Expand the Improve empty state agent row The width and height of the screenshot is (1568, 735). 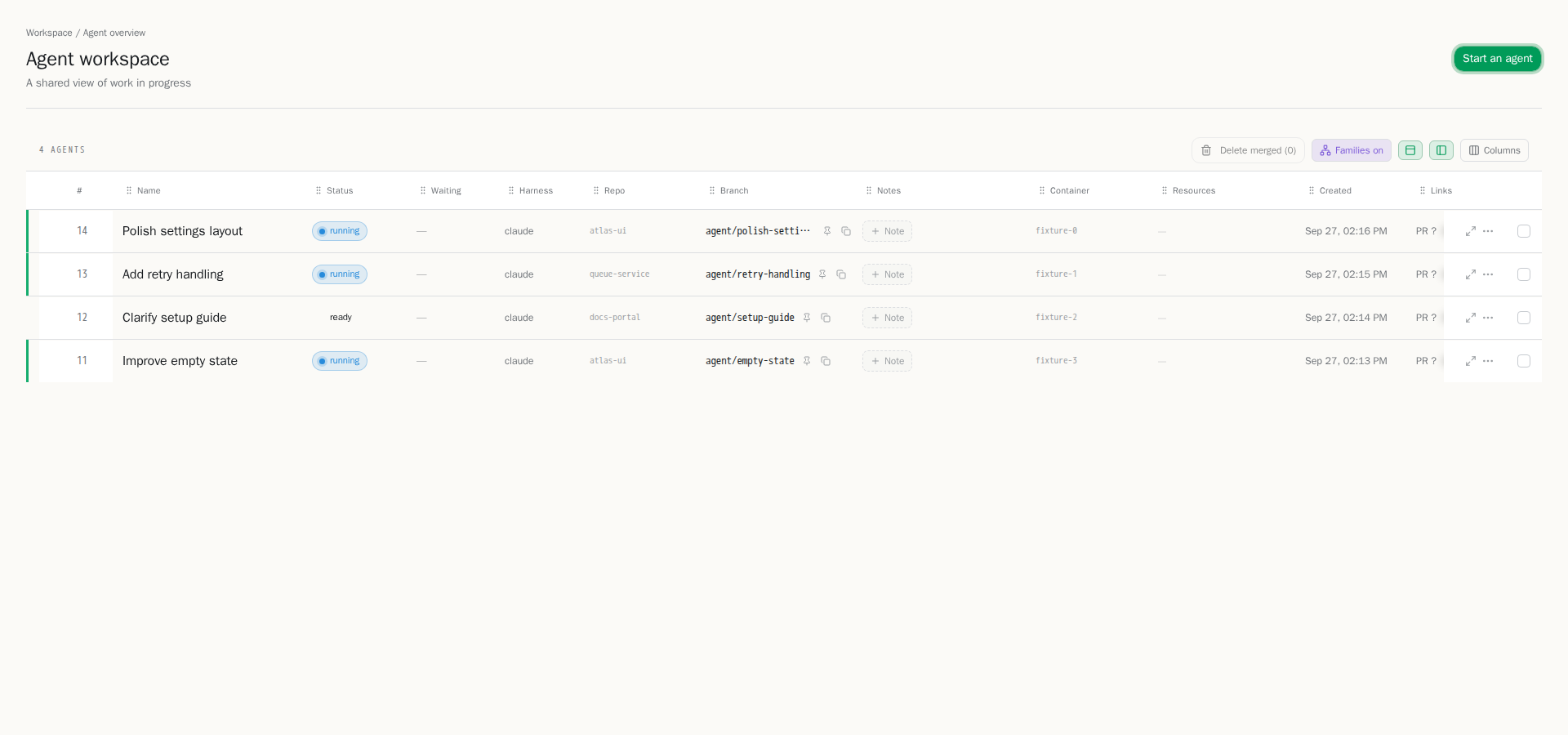pos(1471,361)
